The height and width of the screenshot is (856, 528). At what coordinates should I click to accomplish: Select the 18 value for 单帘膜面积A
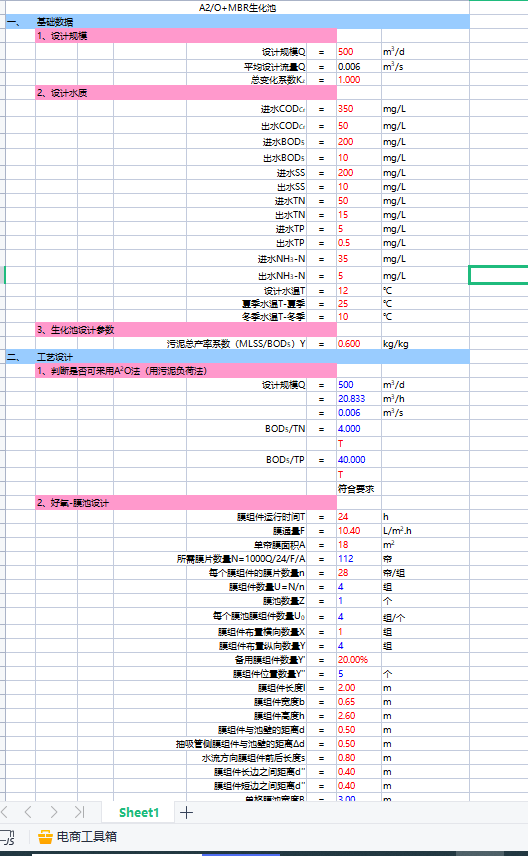(x=359, y=545)
